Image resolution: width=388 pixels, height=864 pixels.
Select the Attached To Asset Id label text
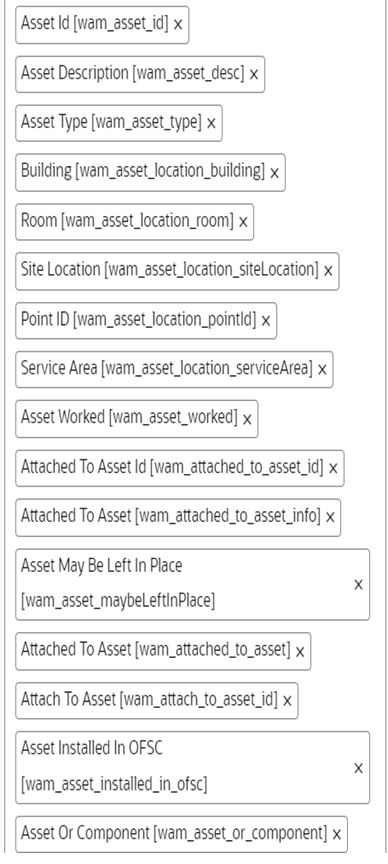coord(172,467)
